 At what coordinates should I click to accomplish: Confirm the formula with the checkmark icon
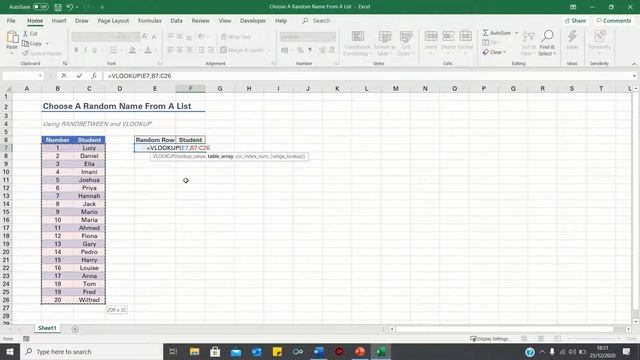pyautogui.click(x=79, y=76)
